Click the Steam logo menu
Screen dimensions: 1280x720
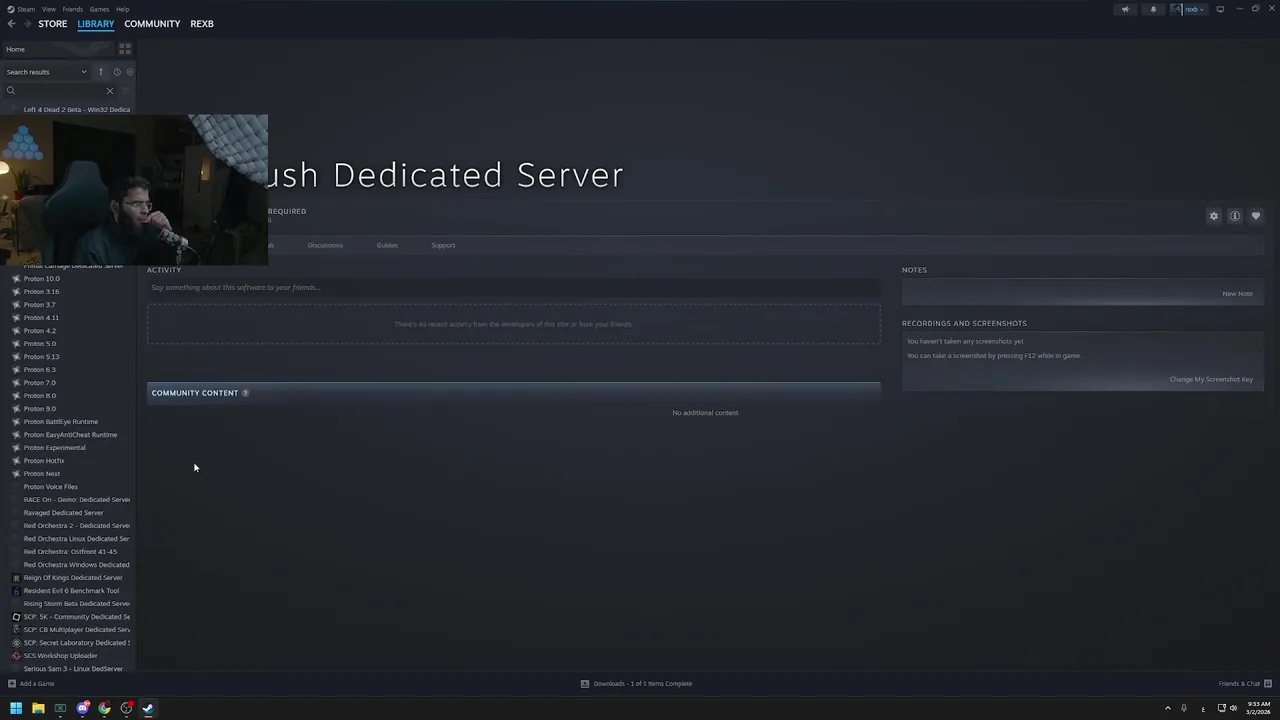pos(11,9)
